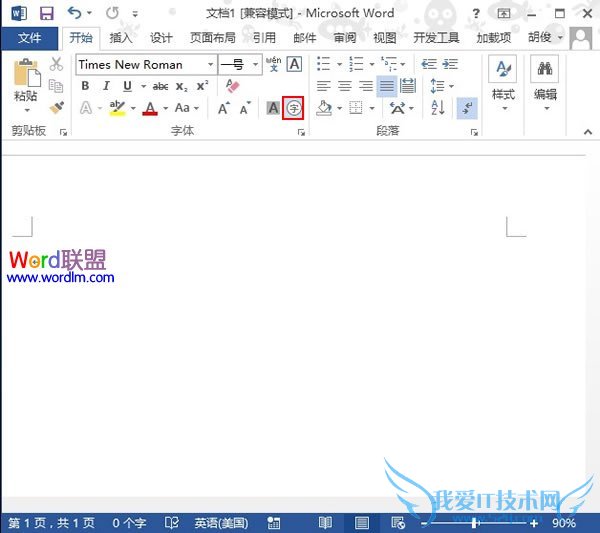The image size is (600, 533).
Task: Open line spacing dropdown
Action: [x=442, y=86]
